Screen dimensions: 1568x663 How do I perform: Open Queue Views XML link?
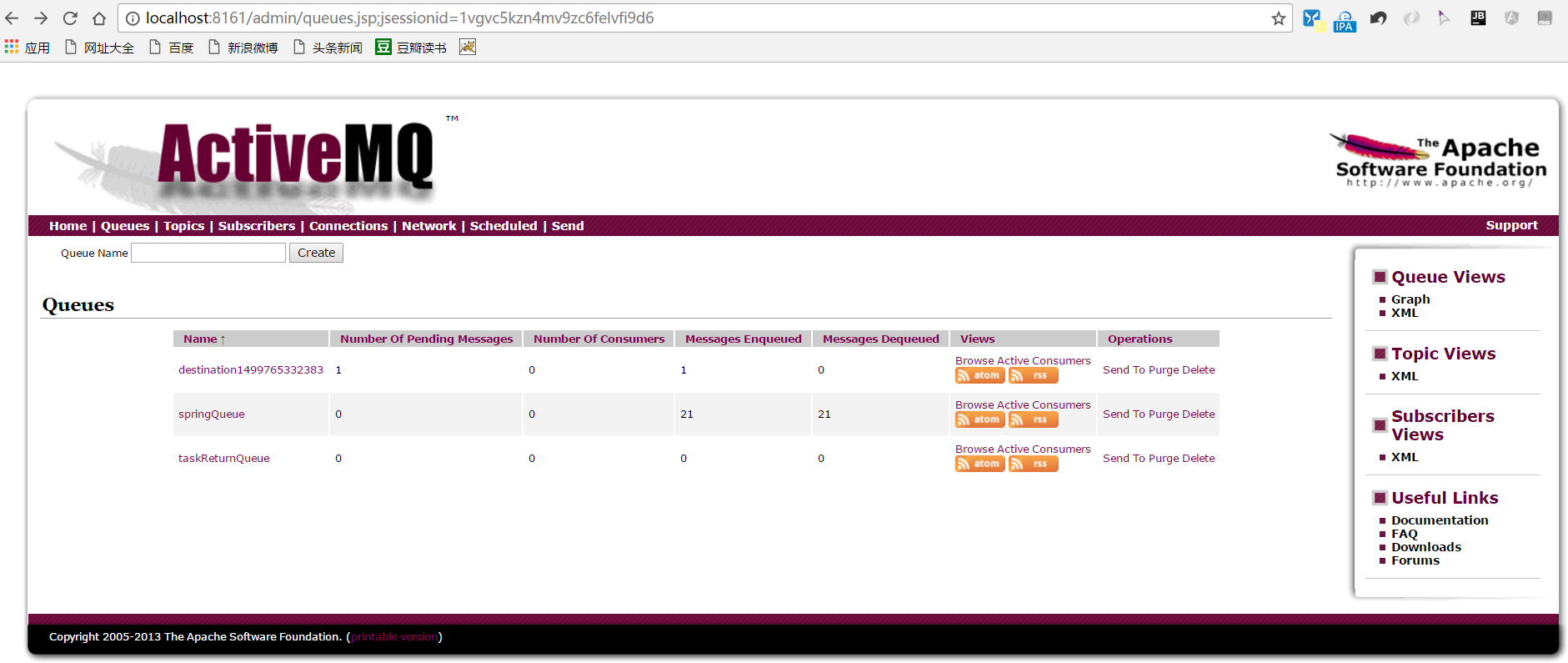[1405, 313]
